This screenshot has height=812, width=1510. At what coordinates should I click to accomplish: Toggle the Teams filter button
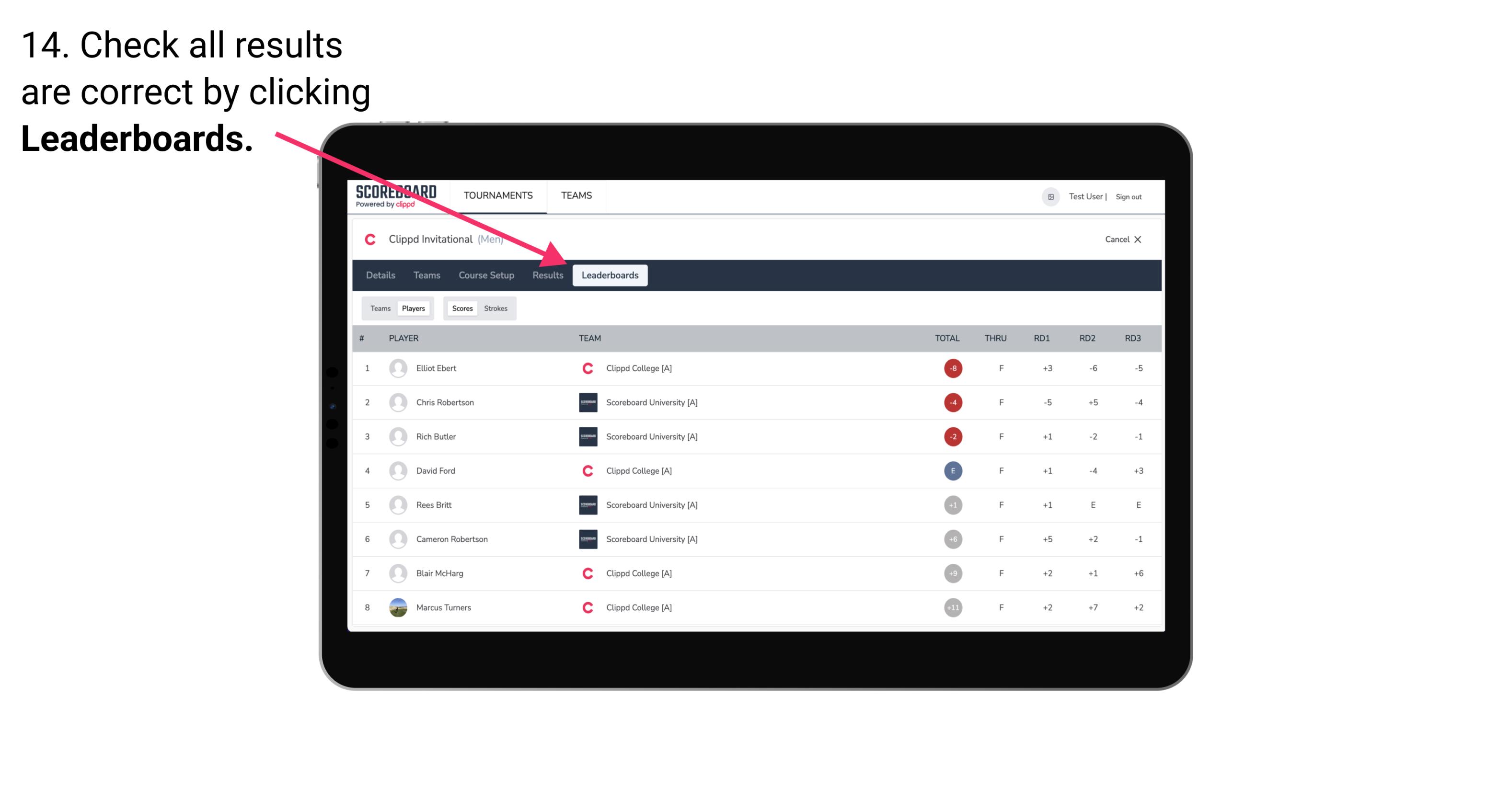378,308
